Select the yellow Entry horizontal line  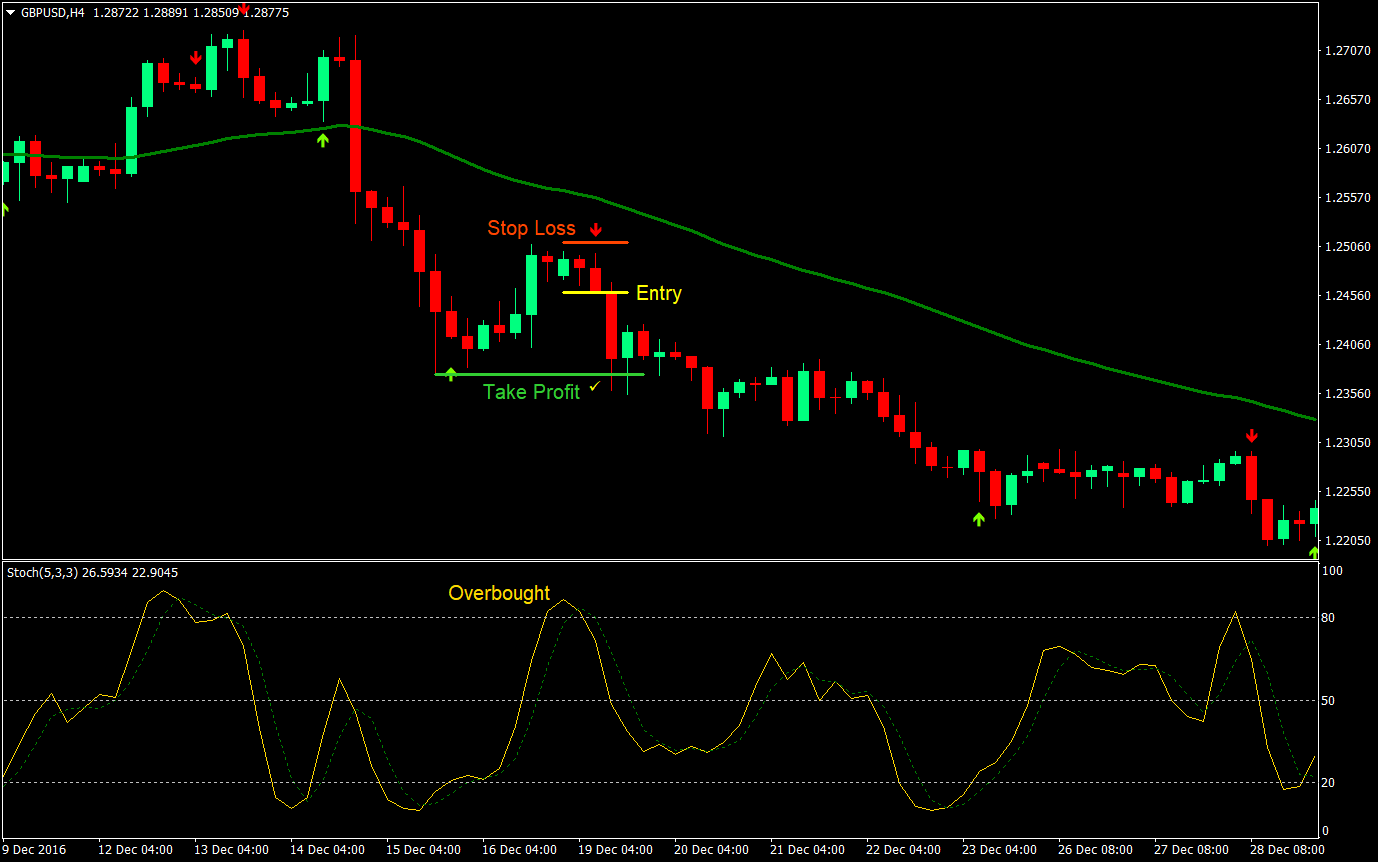point(595,292)
